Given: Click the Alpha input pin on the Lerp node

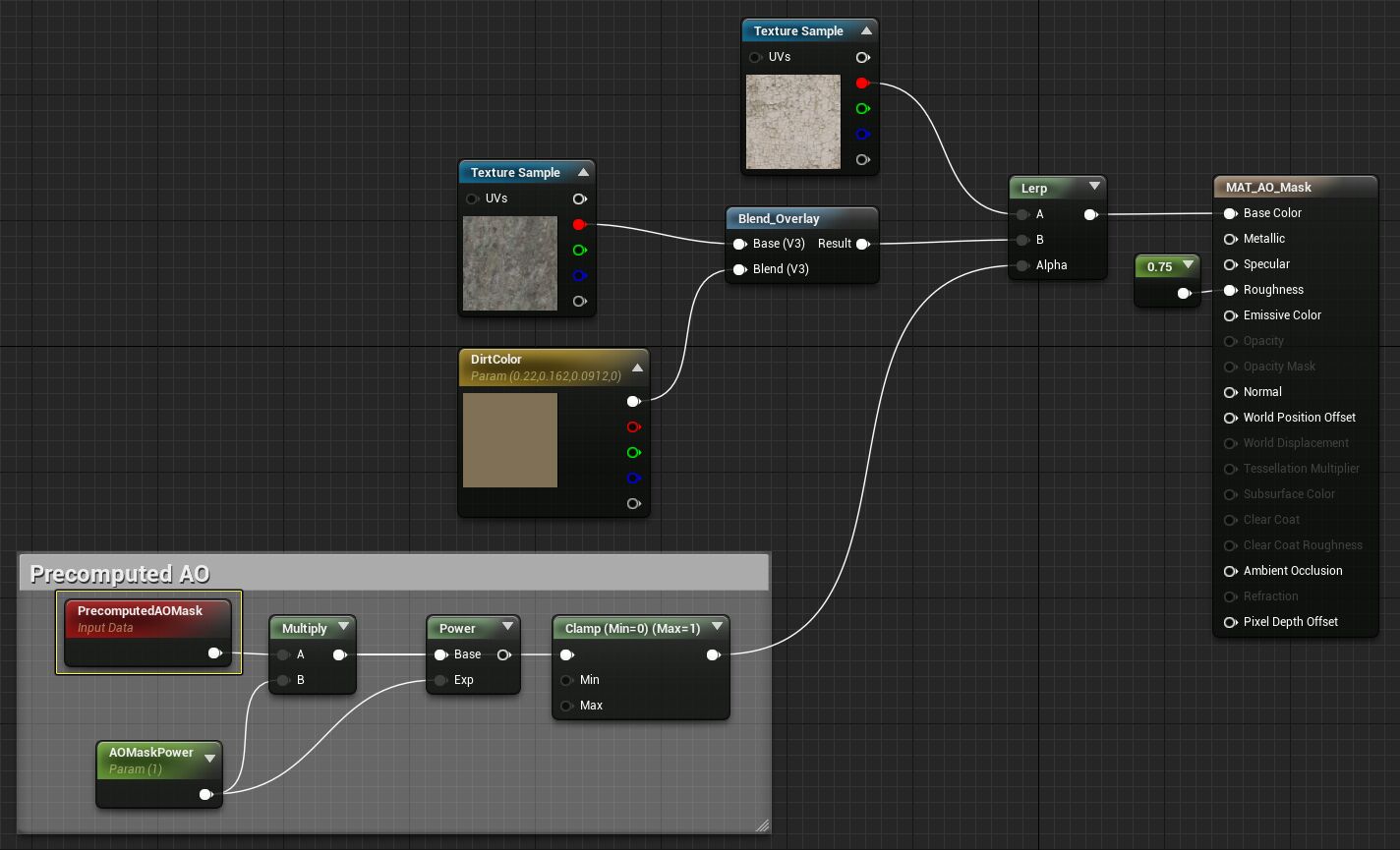Looking at the screenshot, I should tap(1022, 265).
